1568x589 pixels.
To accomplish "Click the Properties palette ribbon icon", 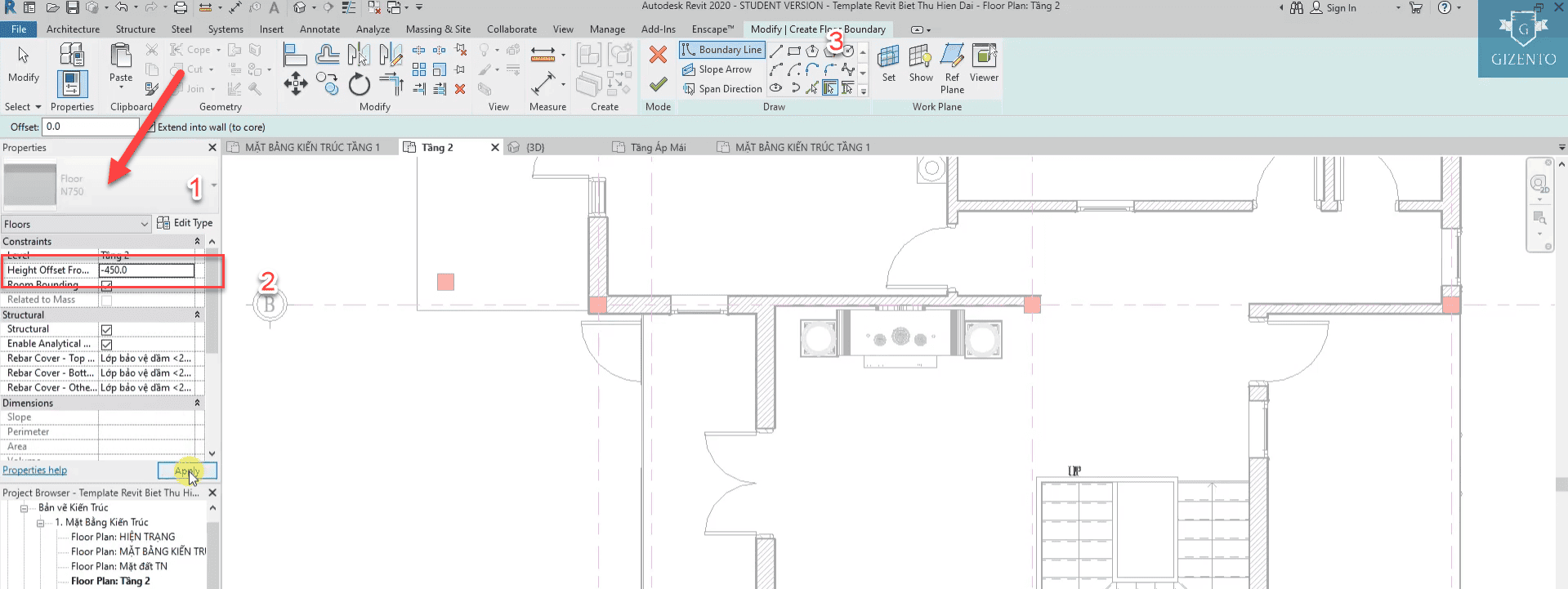I will (x=72, y=84).
